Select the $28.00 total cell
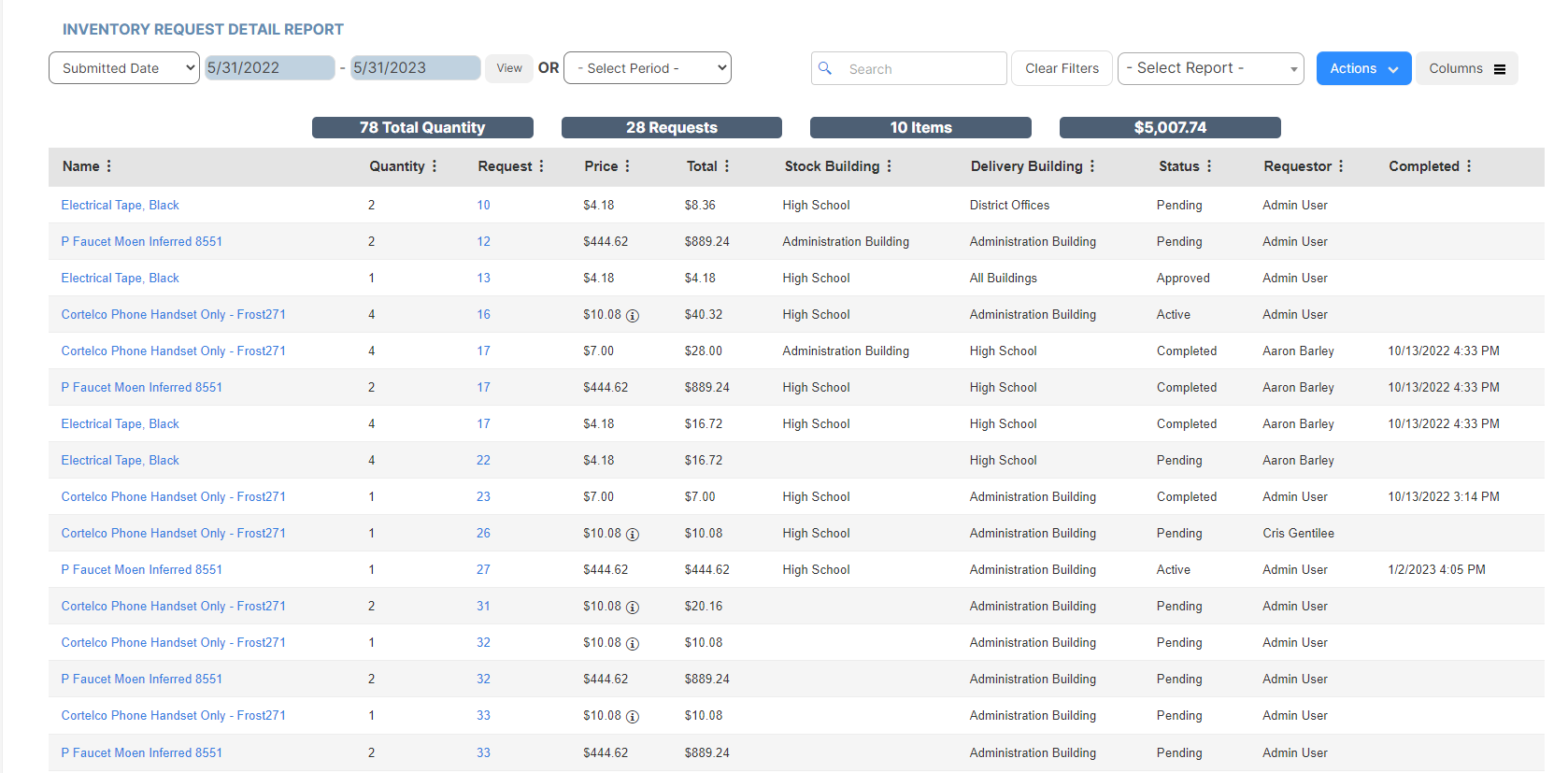This screenshot has height=773, width=1568. click(703, 351)
